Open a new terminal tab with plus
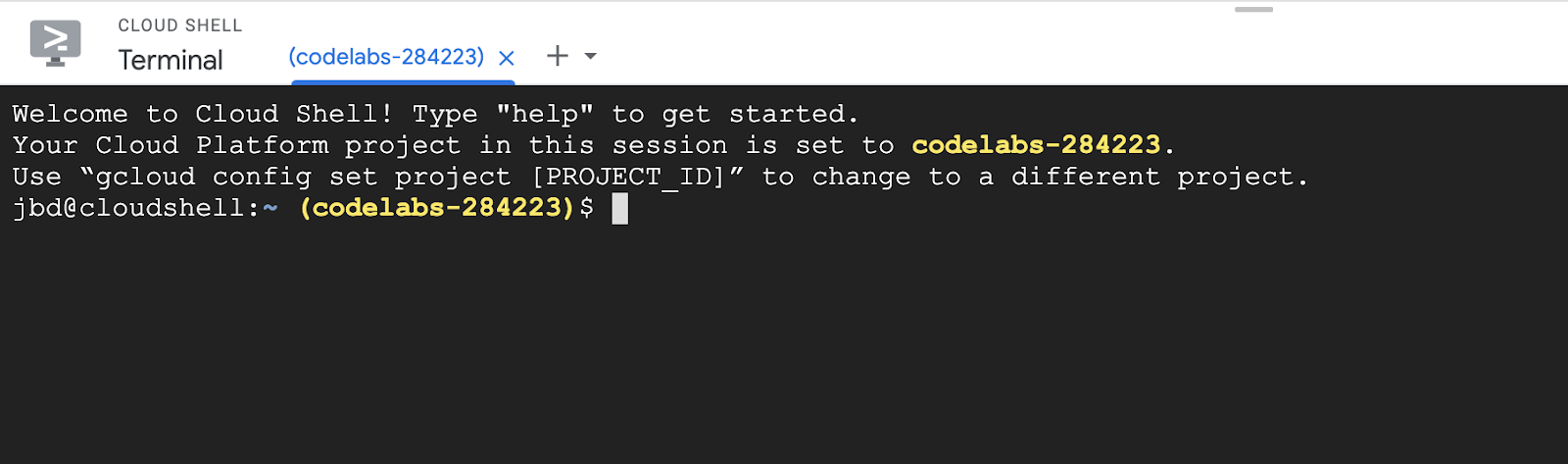The image size is (1568, 464). coord(557,56)
